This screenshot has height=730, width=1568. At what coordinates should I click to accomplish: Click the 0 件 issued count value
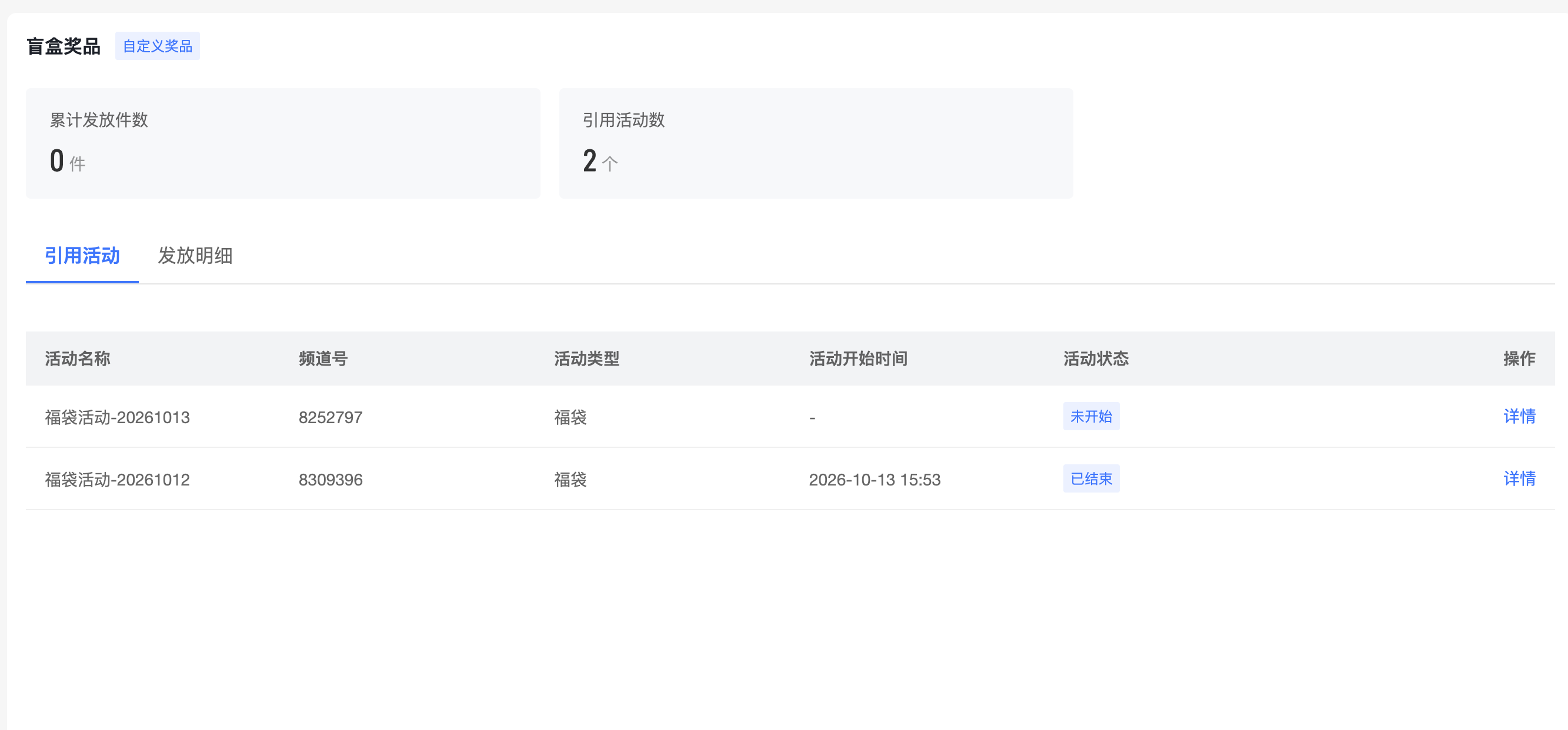[x=68, y=161]
